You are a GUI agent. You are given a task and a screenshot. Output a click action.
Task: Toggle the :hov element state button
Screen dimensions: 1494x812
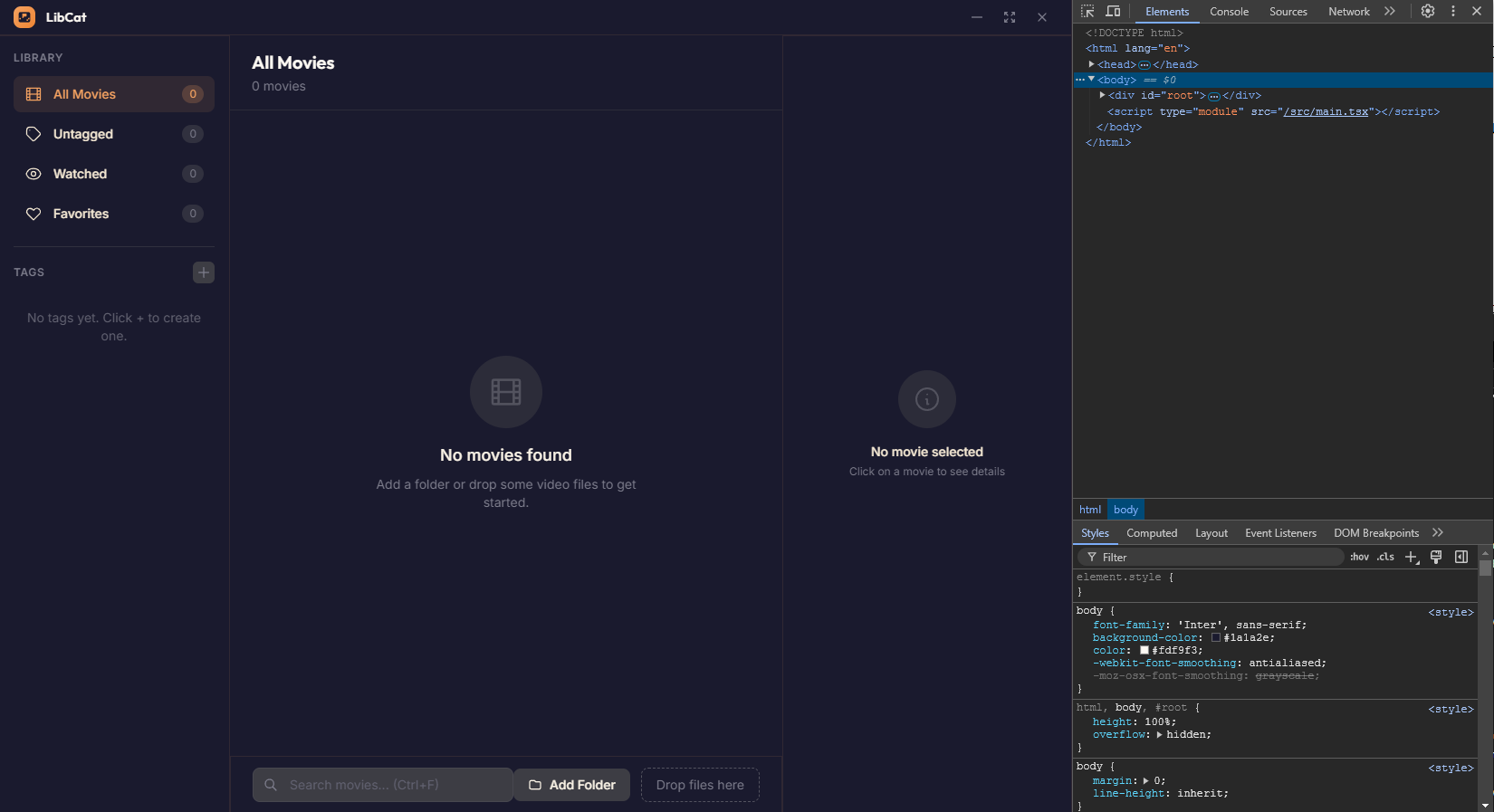click(x=1359, y=558)
